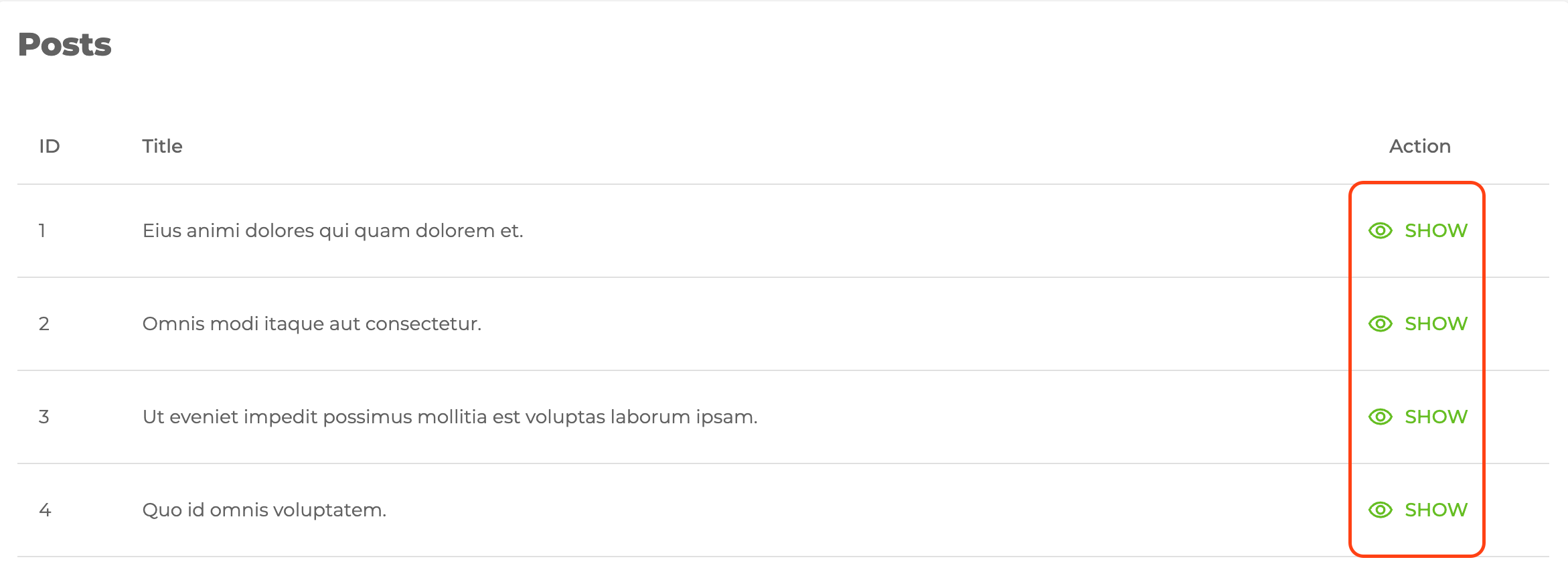Select the Posts page heading
Image resolution: width=1568 pixels, height=580 pixels.
click(65, 45)
